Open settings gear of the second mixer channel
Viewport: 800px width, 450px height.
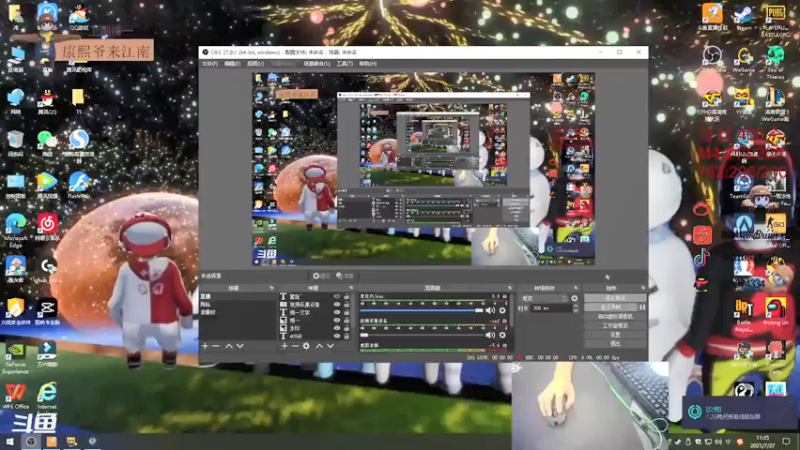(x=503, y=335)
